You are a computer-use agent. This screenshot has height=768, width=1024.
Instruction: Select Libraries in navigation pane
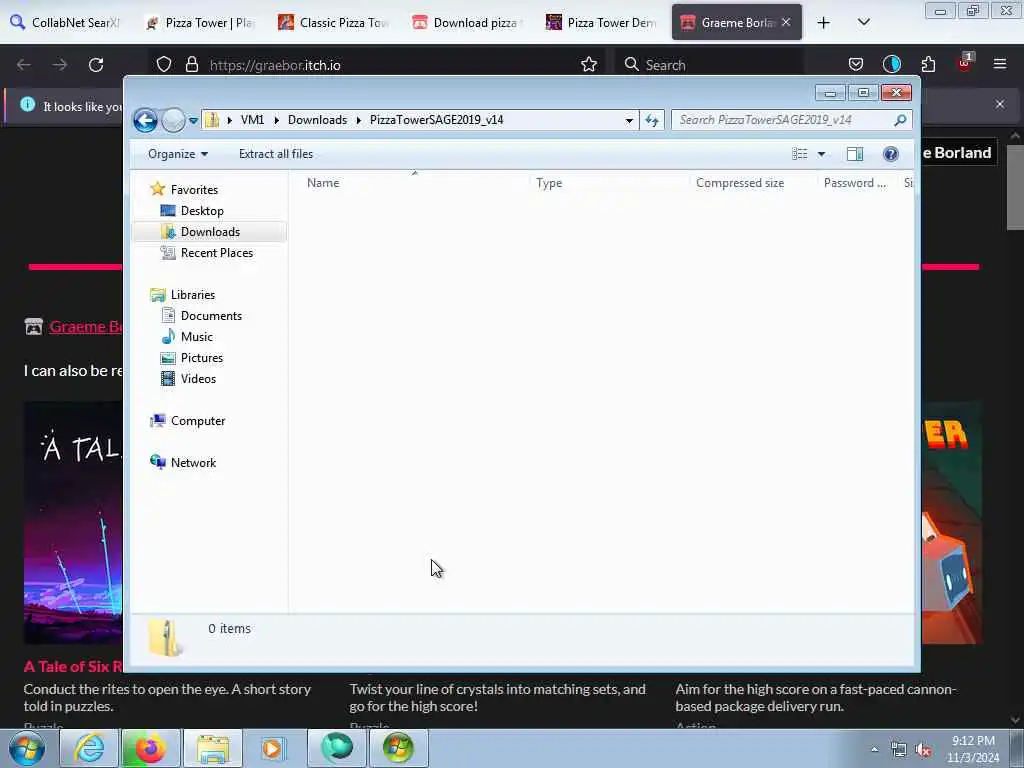click(192, 295)
